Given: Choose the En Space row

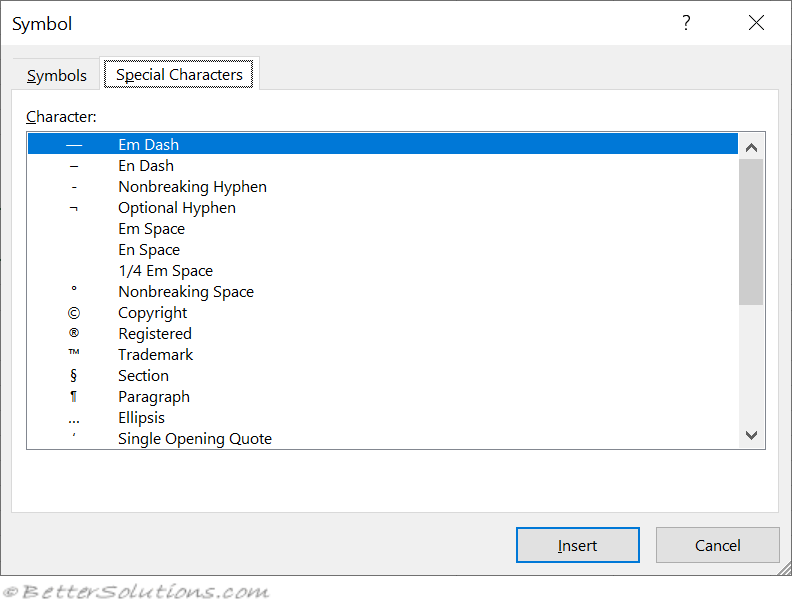Looking at the screenshot, I should pyautogui.click(x=383, y=249).
